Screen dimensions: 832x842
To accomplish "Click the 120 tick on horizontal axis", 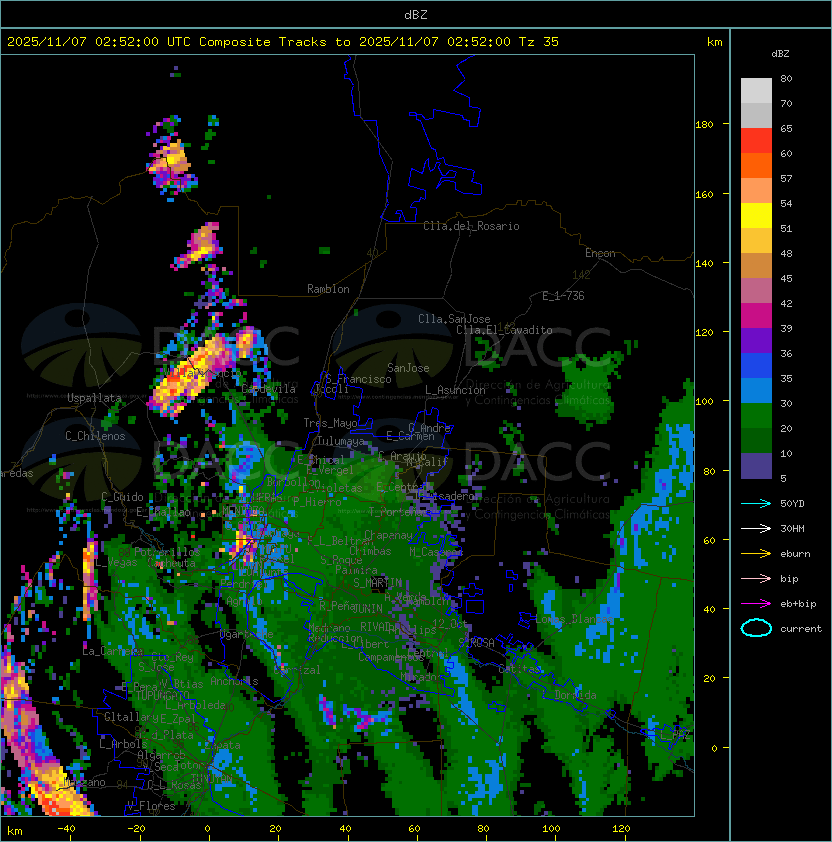I will 621,829.
